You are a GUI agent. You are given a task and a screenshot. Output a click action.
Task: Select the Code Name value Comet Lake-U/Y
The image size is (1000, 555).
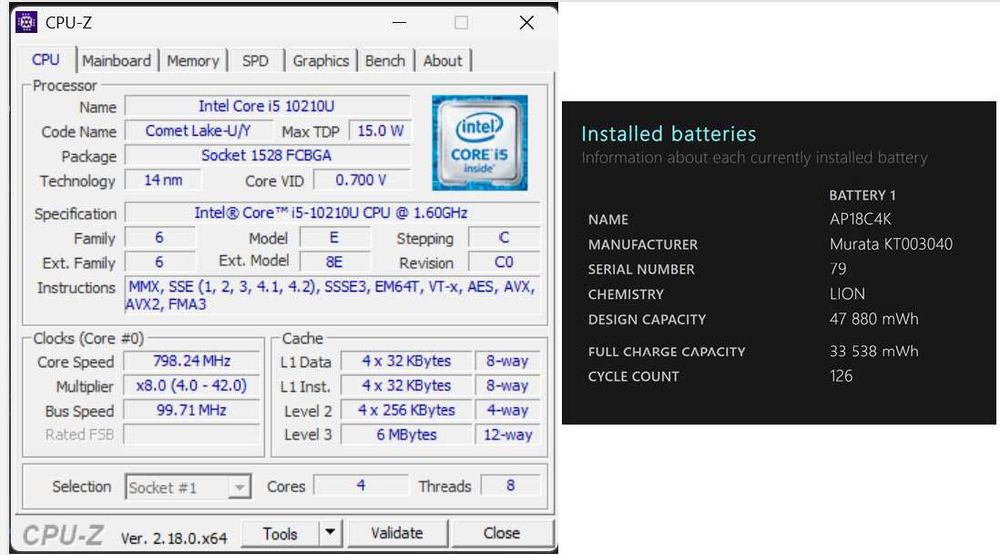198,131
